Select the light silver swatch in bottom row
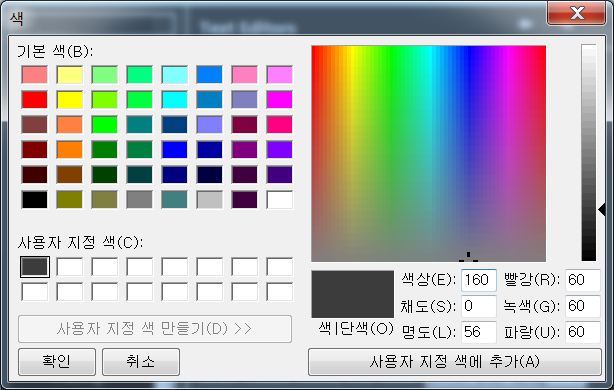 (209, 200)
